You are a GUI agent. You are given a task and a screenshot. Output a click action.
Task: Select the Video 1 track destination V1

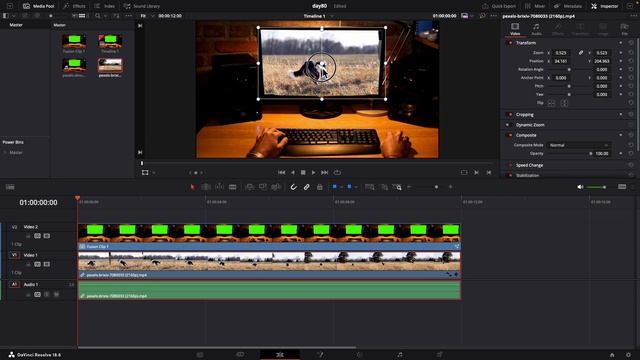click(14, 255)
